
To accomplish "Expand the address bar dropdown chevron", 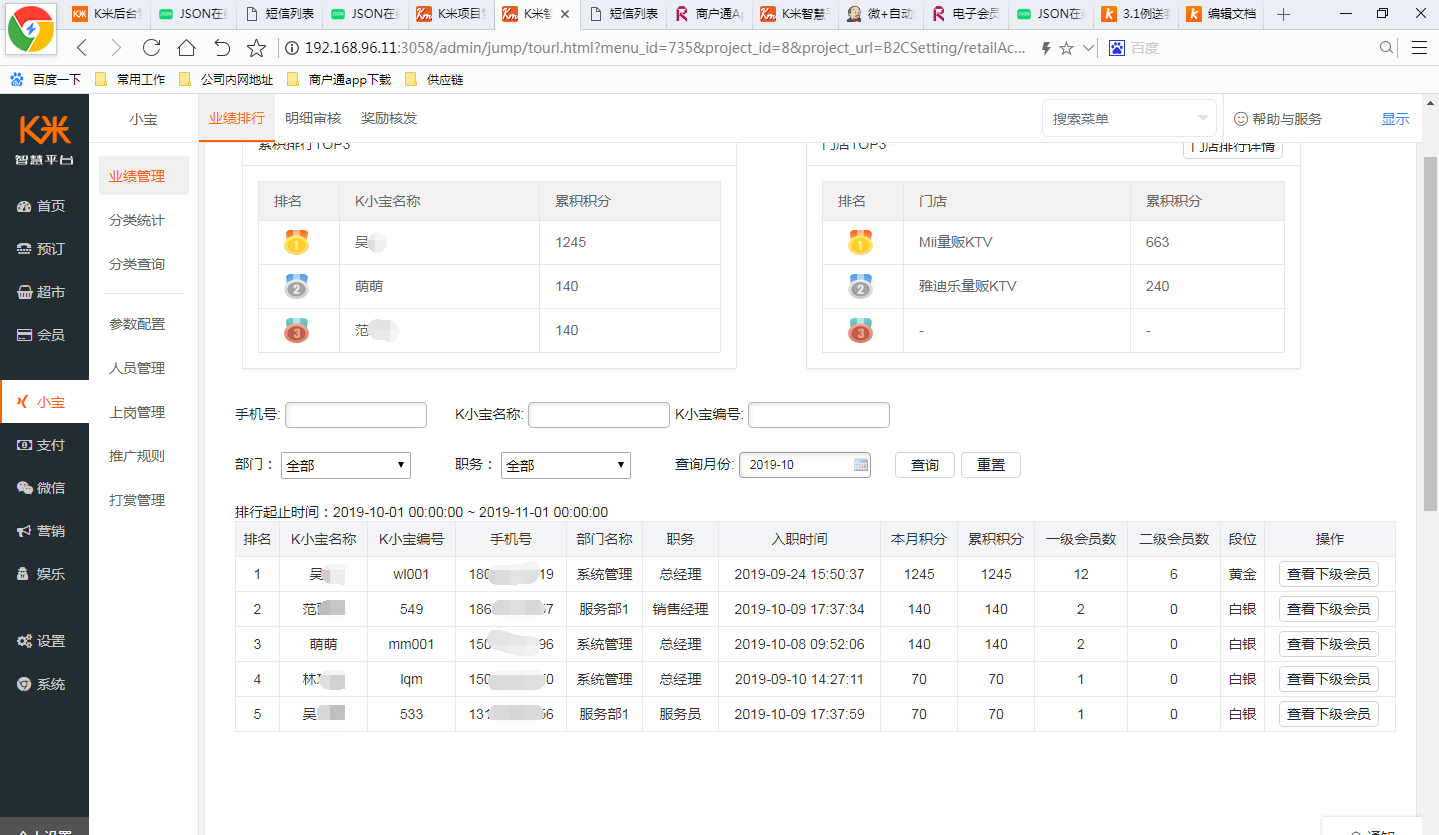I will (1088, 48).
